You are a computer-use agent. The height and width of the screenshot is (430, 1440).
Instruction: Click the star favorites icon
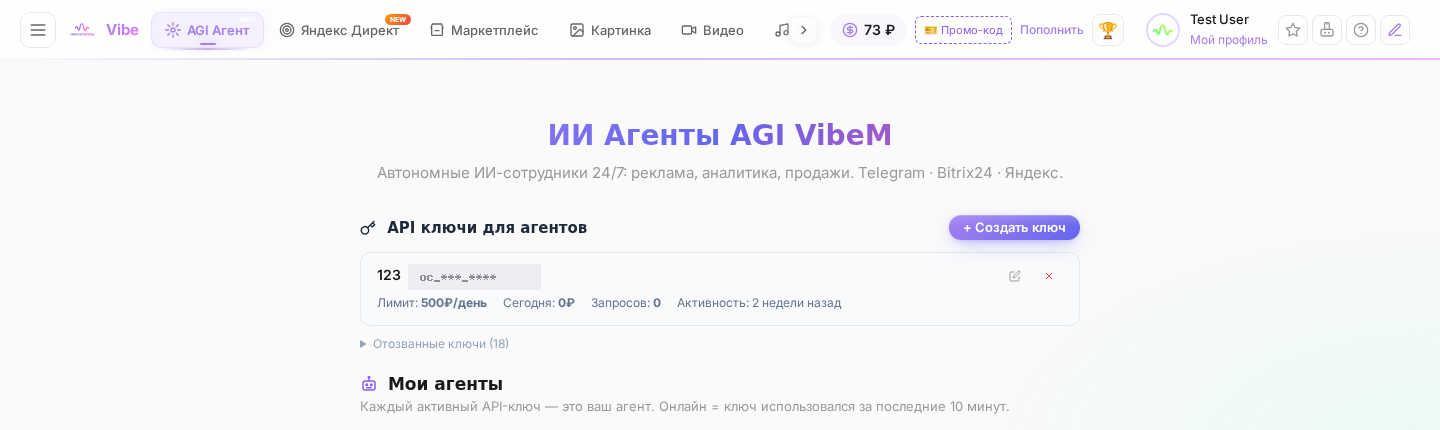[1293, 30]
